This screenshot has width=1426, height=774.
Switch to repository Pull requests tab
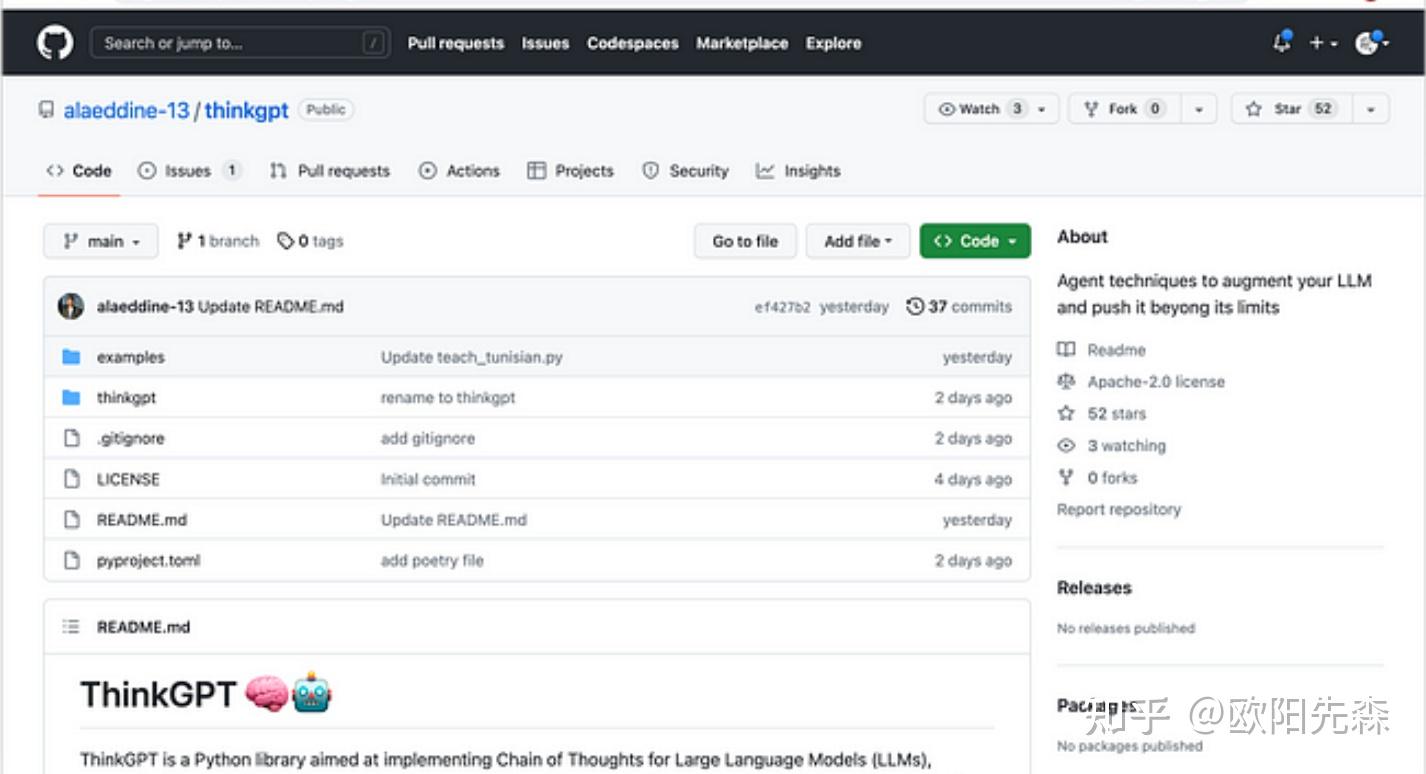pos(330,171)
